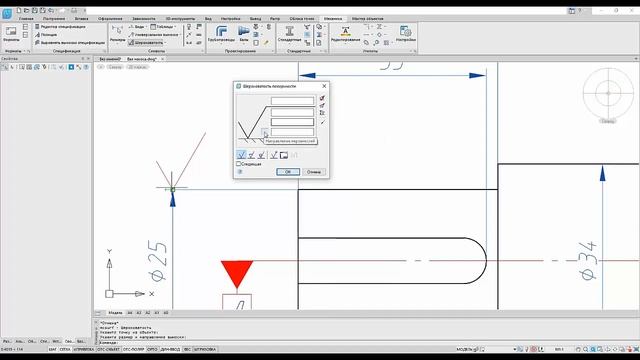Click the third highlighted input field
Viewport: 640px width, 360px height.
292,122
